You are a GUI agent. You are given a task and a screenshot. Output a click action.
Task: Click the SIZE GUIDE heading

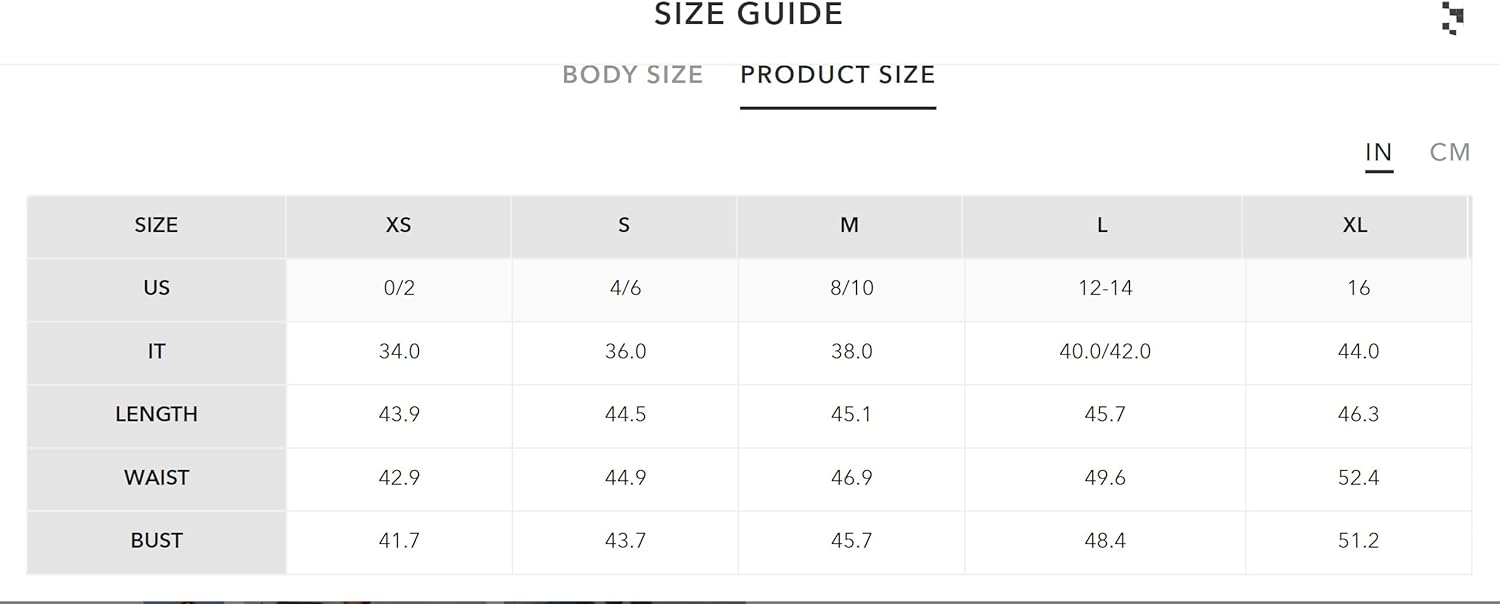tap(749, 15)
